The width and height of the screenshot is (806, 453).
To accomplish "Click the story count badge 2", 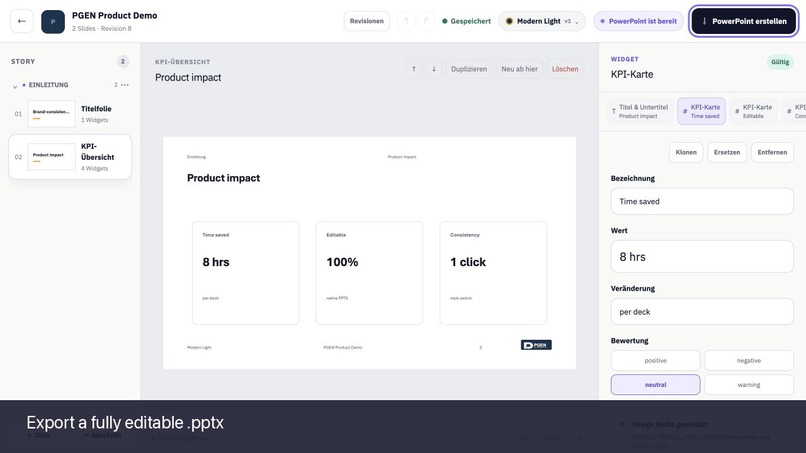I will click(x=122, y=62).
